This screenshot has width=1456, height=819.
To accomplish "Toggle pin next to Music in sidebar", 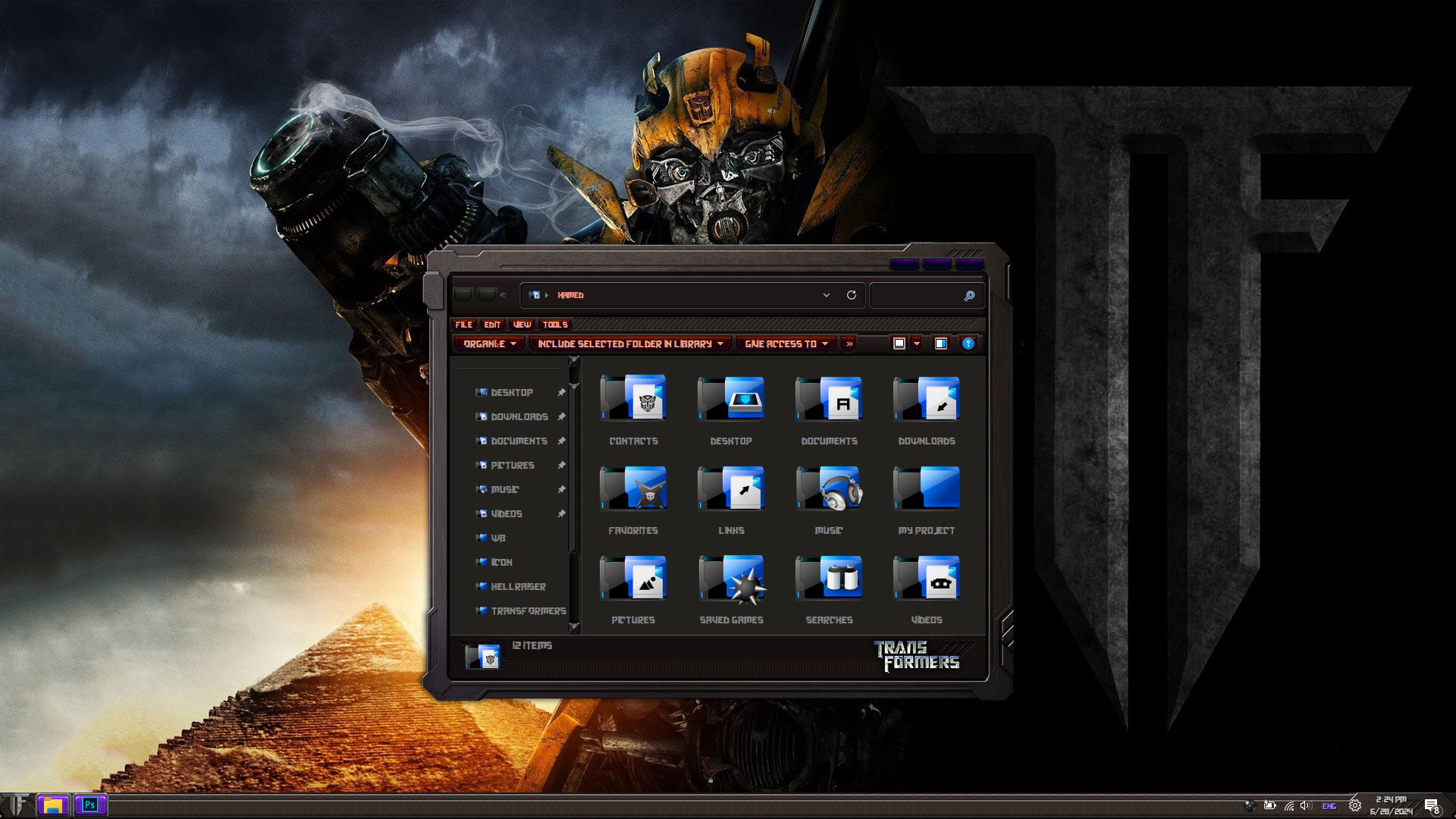I will 561,489.
